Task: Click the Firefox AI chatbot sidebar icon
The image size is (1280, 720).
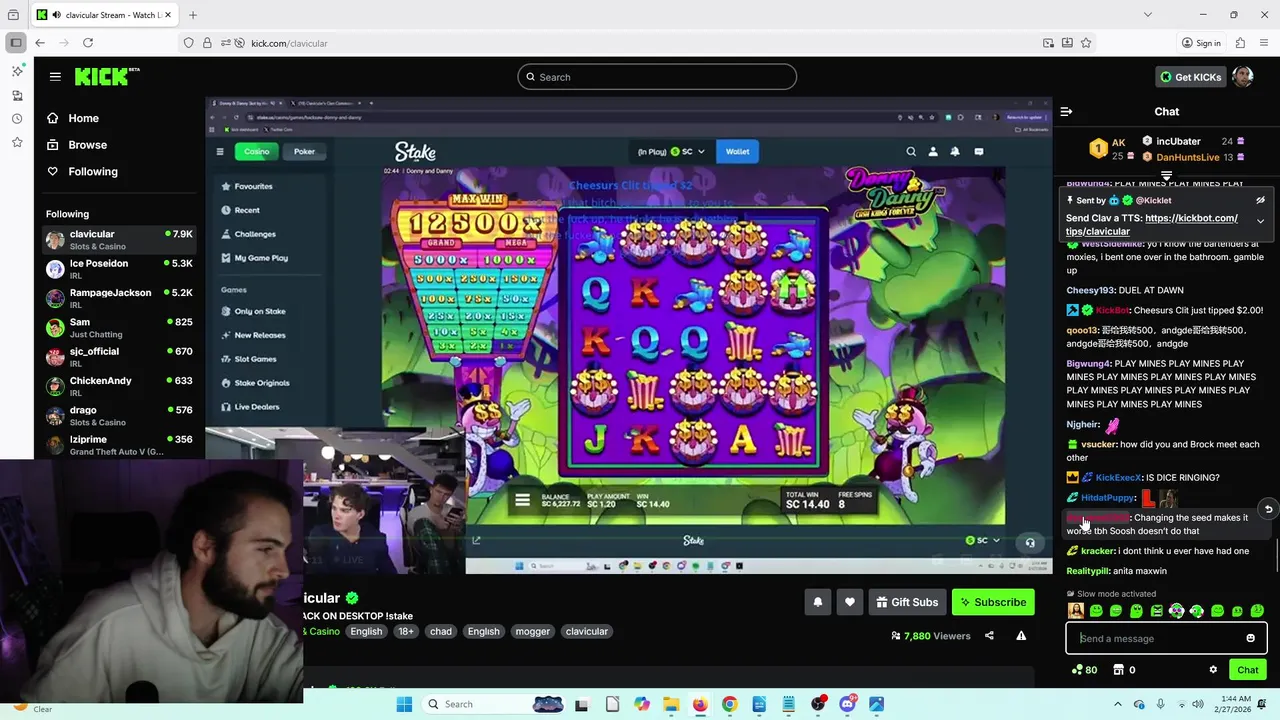Action: point(17,71)
